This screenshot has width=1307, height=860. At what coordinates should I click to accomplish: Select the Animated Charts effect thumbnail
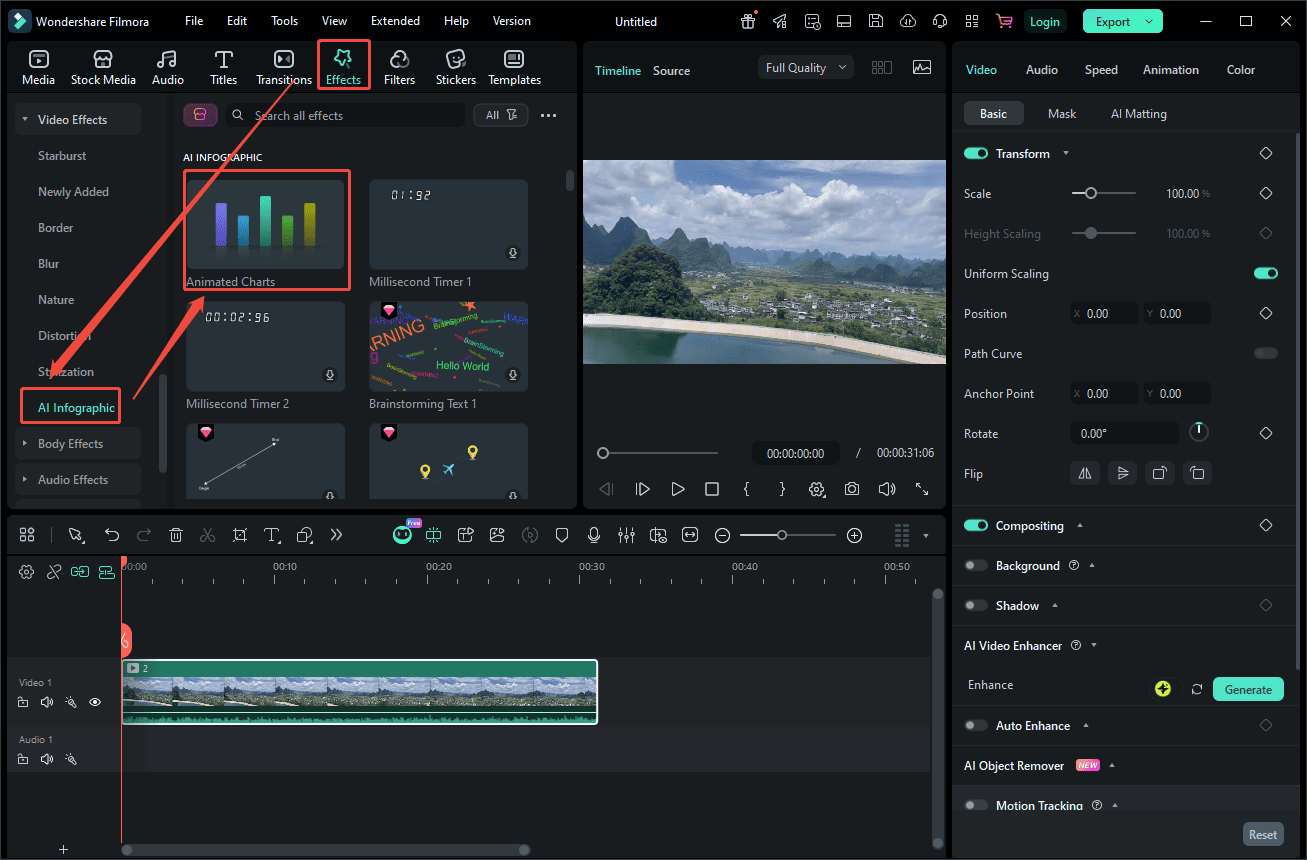coord(266,223)
